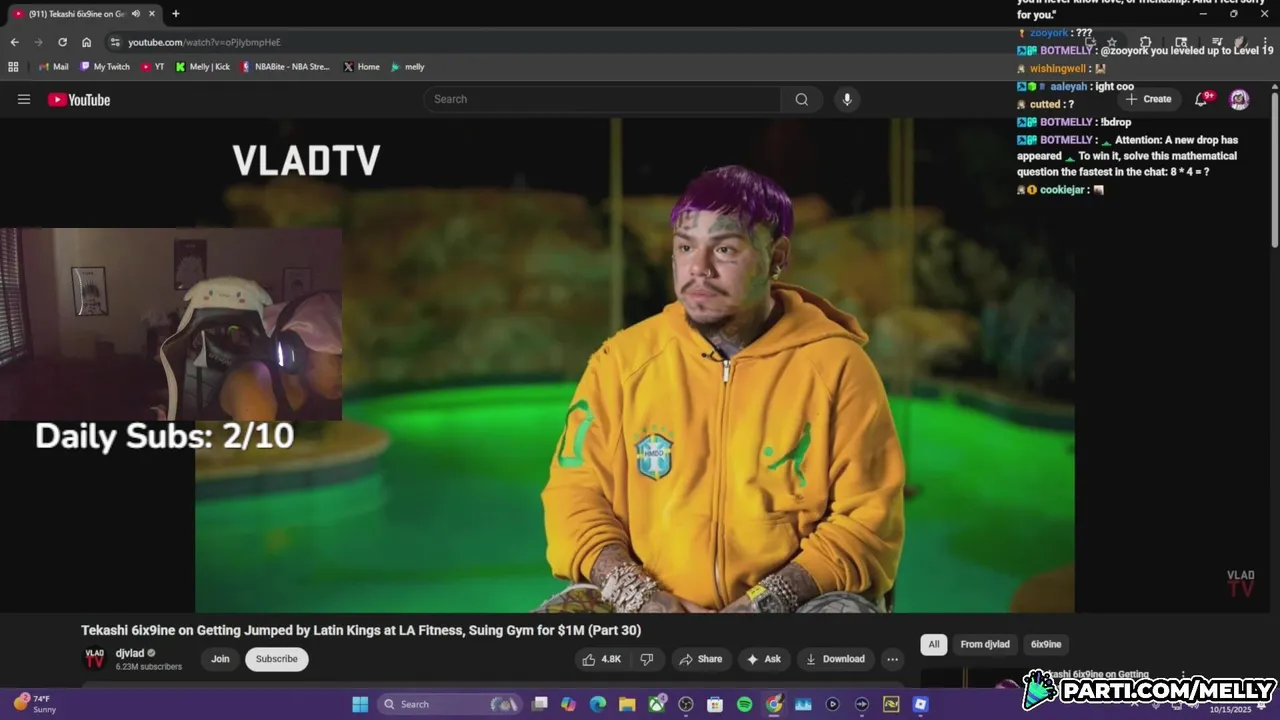This screenshot has height=720, width=1280.
Task: Select the 6ix9ine filter chip
Action: (x=1046, y=644)
